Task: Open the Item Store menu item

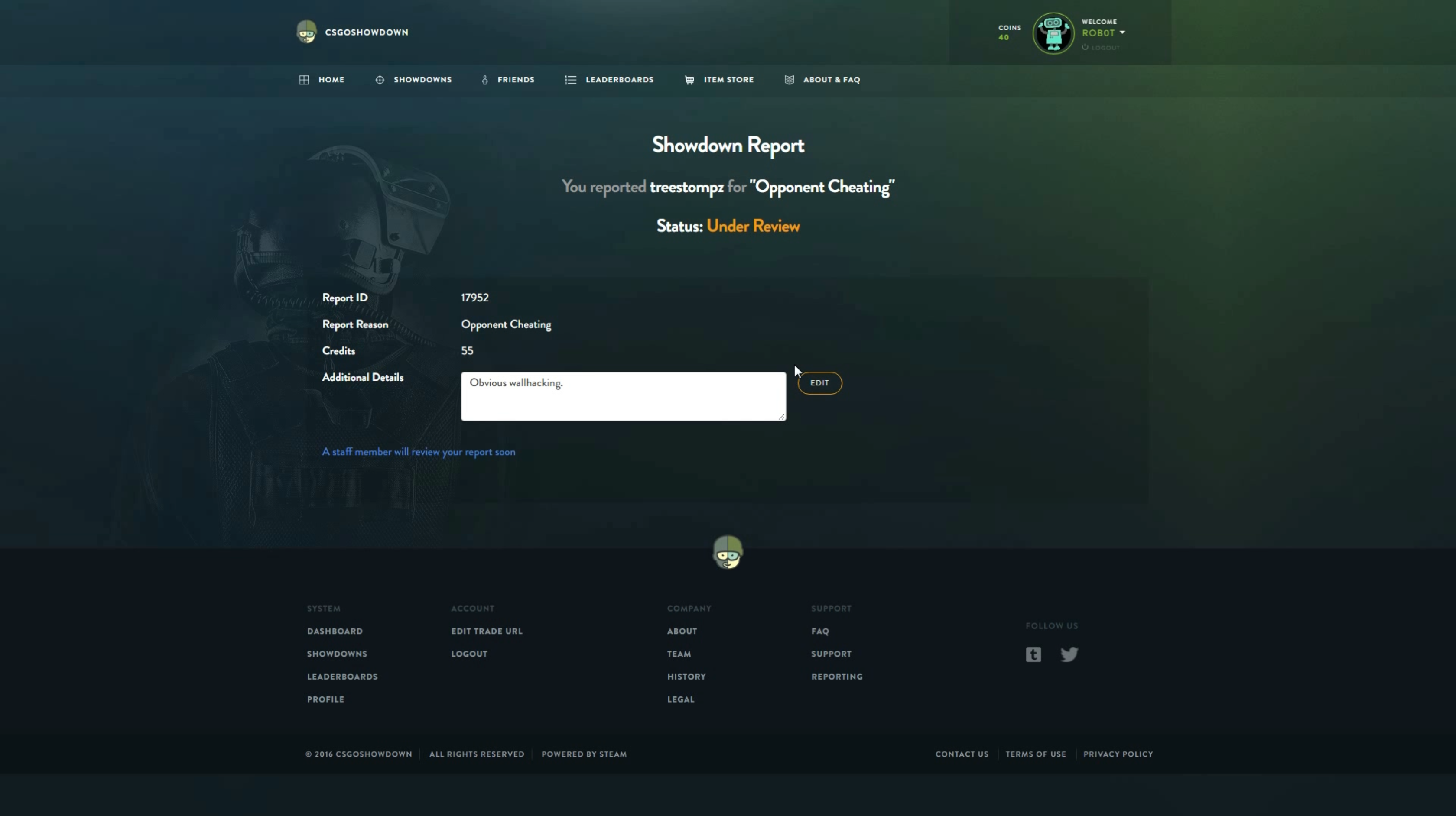Action: click(x=719, y=80)
